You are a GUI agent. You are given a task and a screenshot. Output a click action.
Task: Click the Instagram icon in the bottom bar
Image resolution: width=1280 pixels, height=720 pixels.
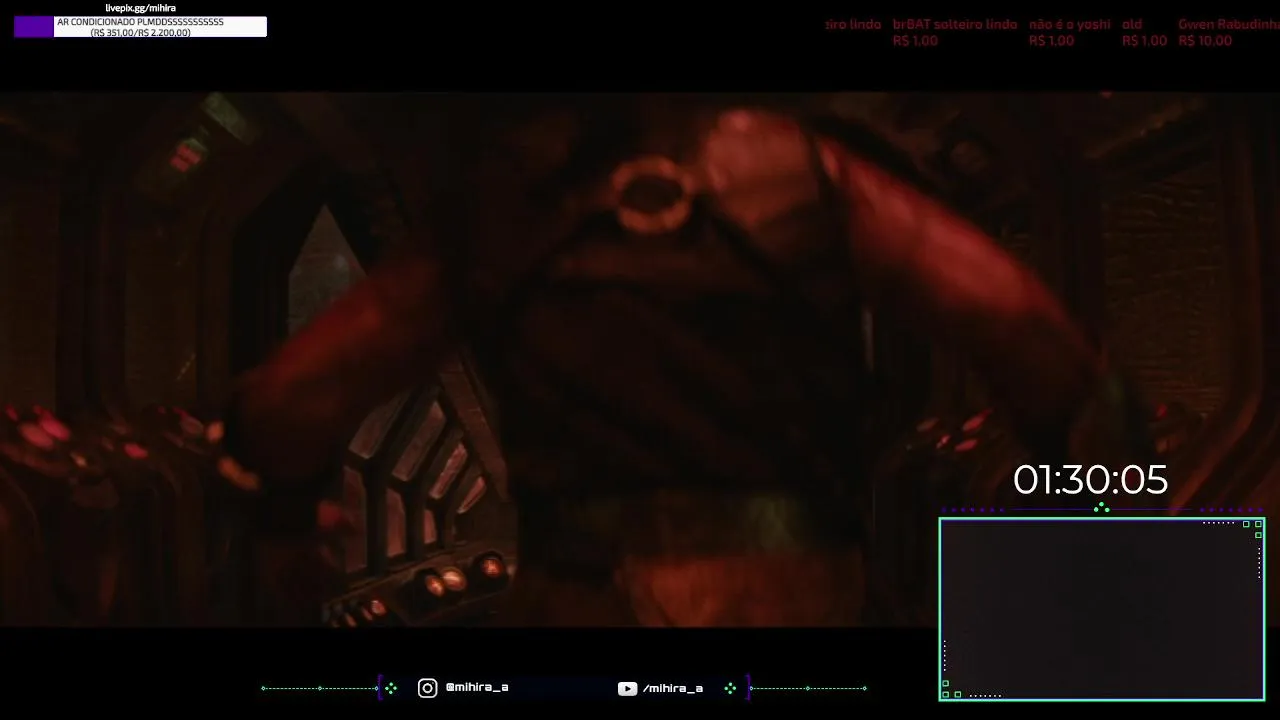427,688
